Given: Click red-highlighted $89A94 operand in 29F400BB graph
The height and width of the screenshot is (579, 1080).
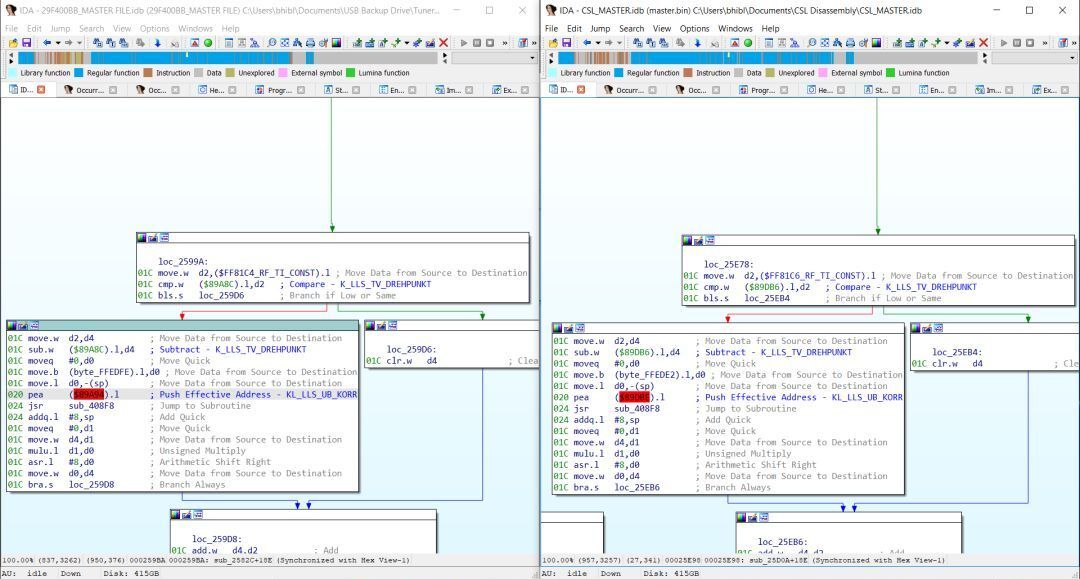Looking at the screenshot, I should point(88,394).
